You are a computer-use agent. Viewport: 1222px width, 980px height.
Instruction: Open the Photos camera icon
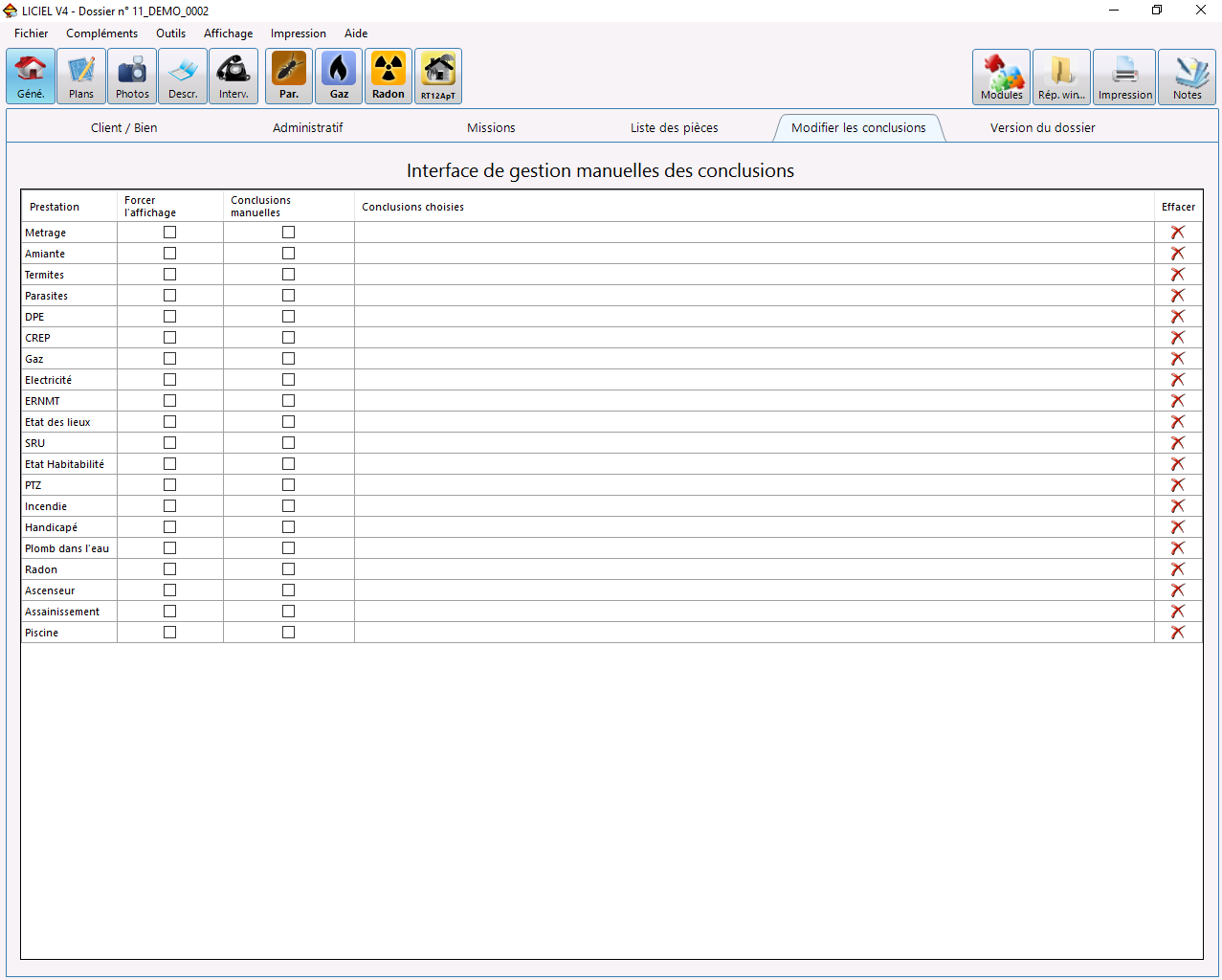[x=132, y=77]
